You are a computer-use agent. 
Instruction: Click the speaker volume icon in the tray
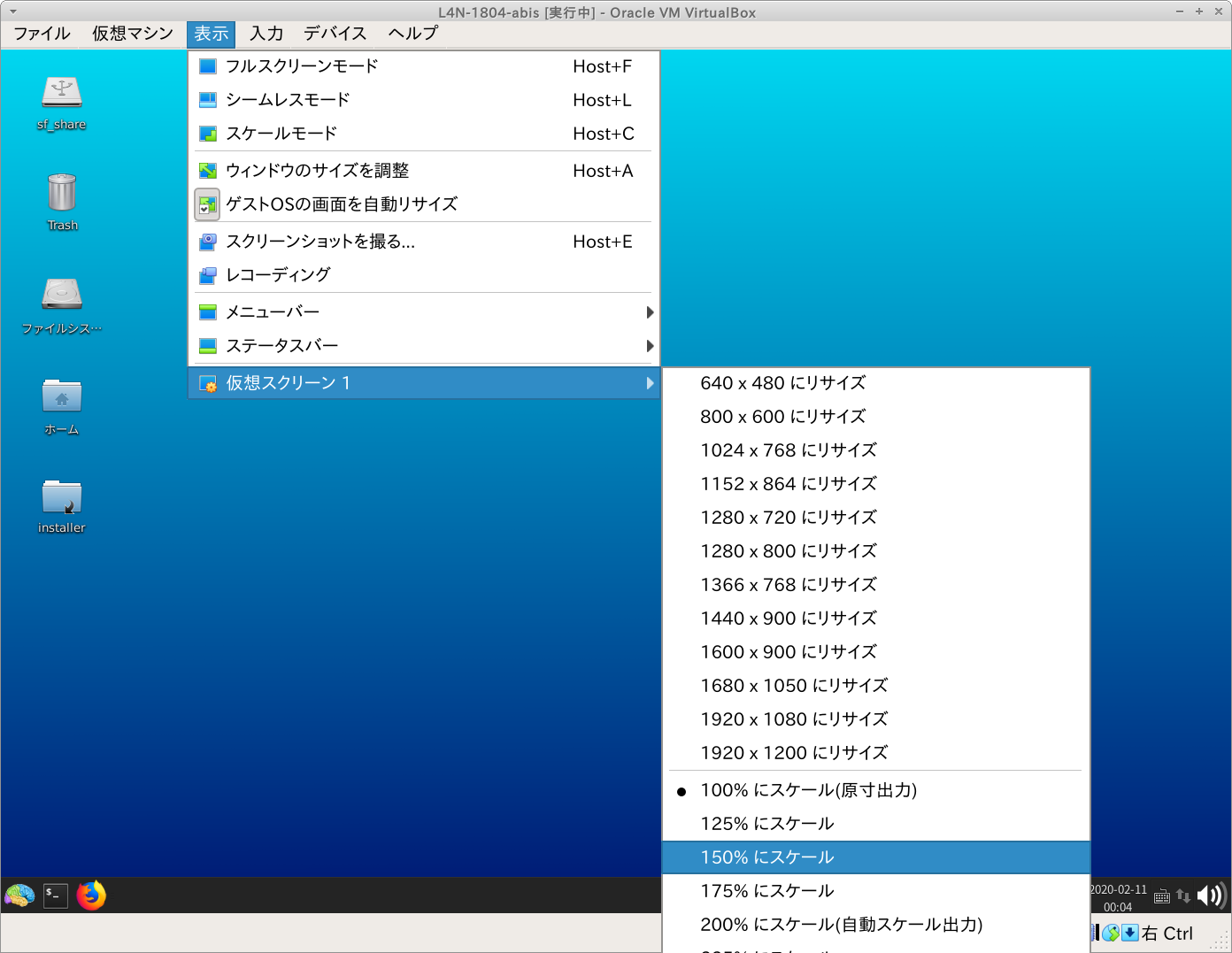click(1209, 895)
